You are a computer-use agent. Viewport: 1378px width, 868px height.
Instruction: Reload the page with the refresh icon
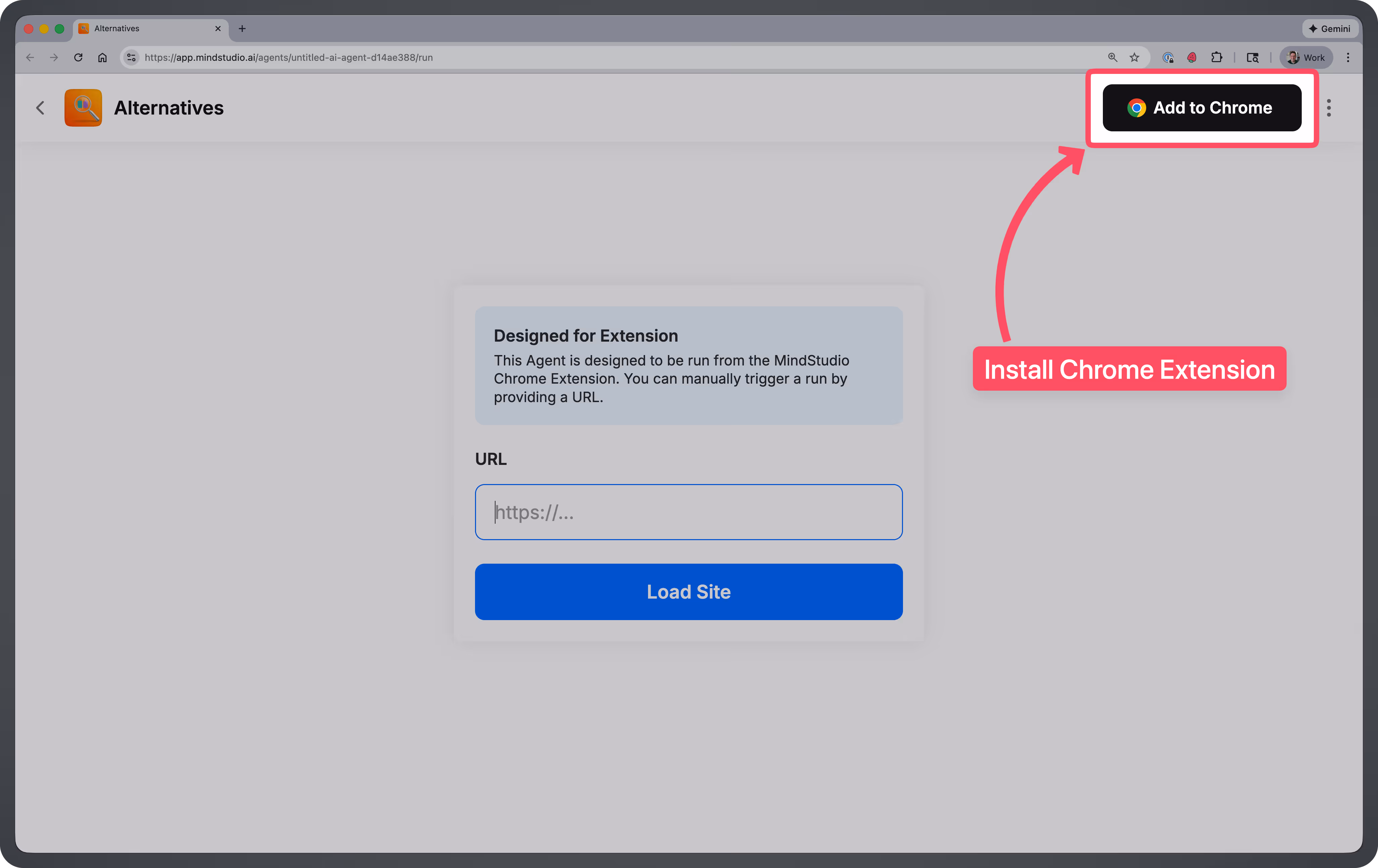(78, 57)
